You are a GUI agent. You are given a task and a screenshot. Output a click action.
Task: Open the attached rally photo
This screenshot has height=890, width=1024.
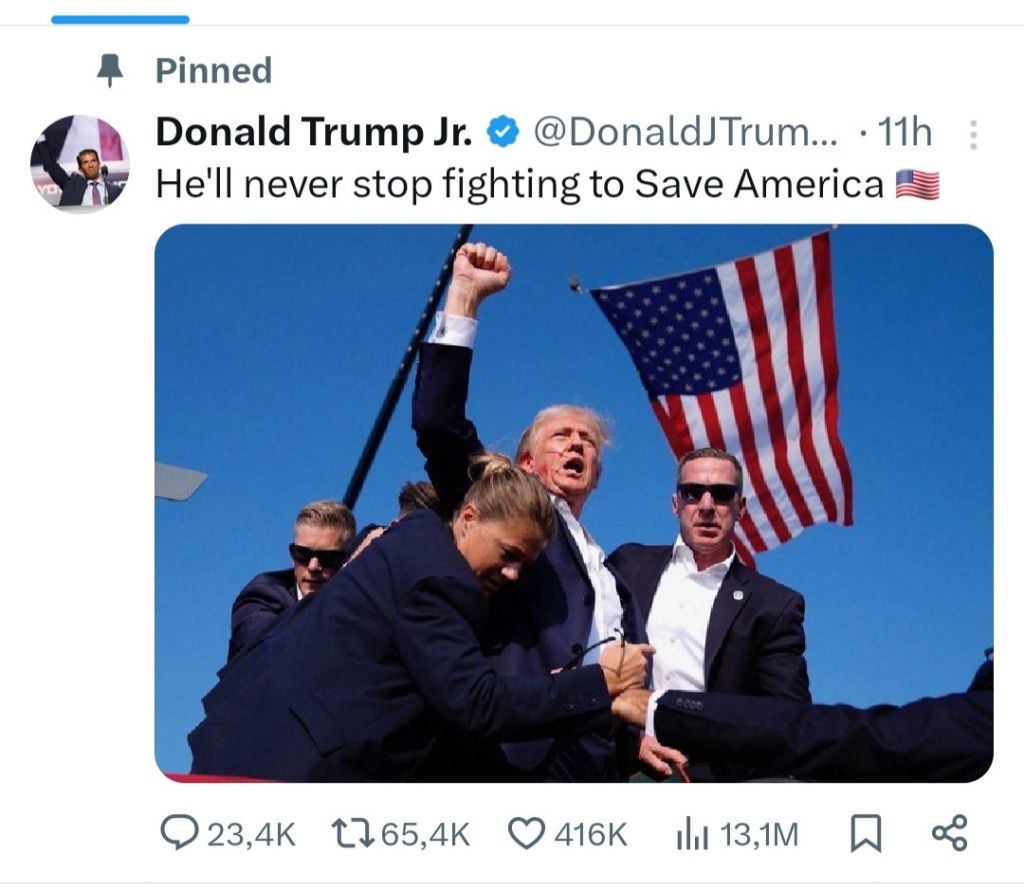[x=574, y=503]
